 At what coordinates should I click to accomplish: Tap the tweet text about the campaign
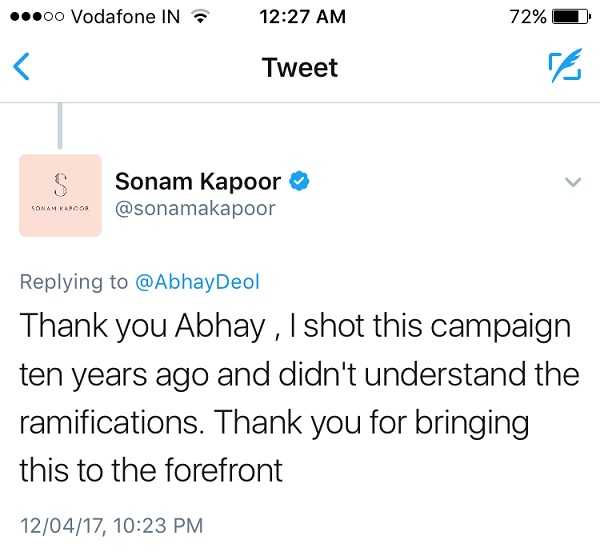pos(299,398)
